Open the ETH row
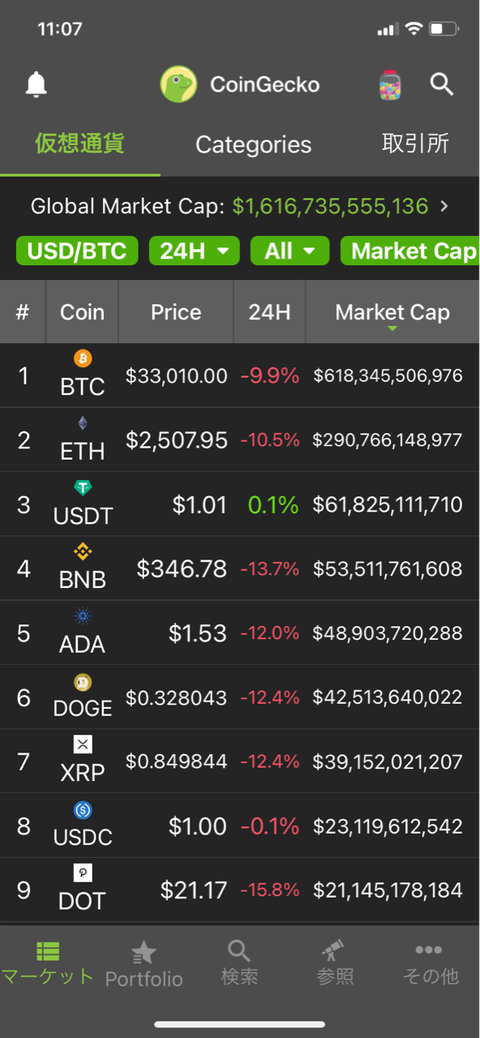The width and height of the screenshot is (480, 1038). [x=240, y=440]
